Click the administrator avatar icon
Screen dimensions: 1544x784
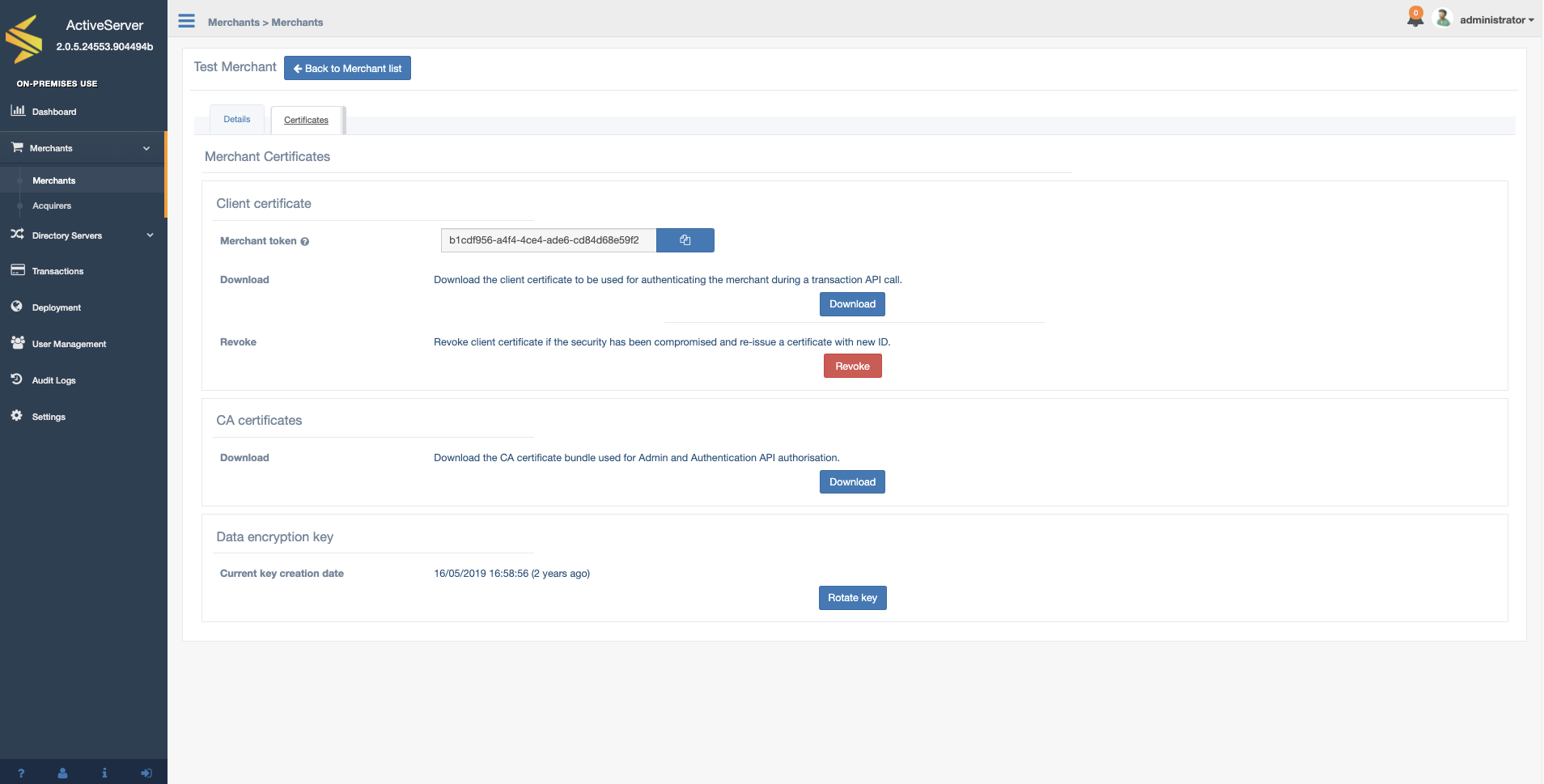tap(1442, 18)
